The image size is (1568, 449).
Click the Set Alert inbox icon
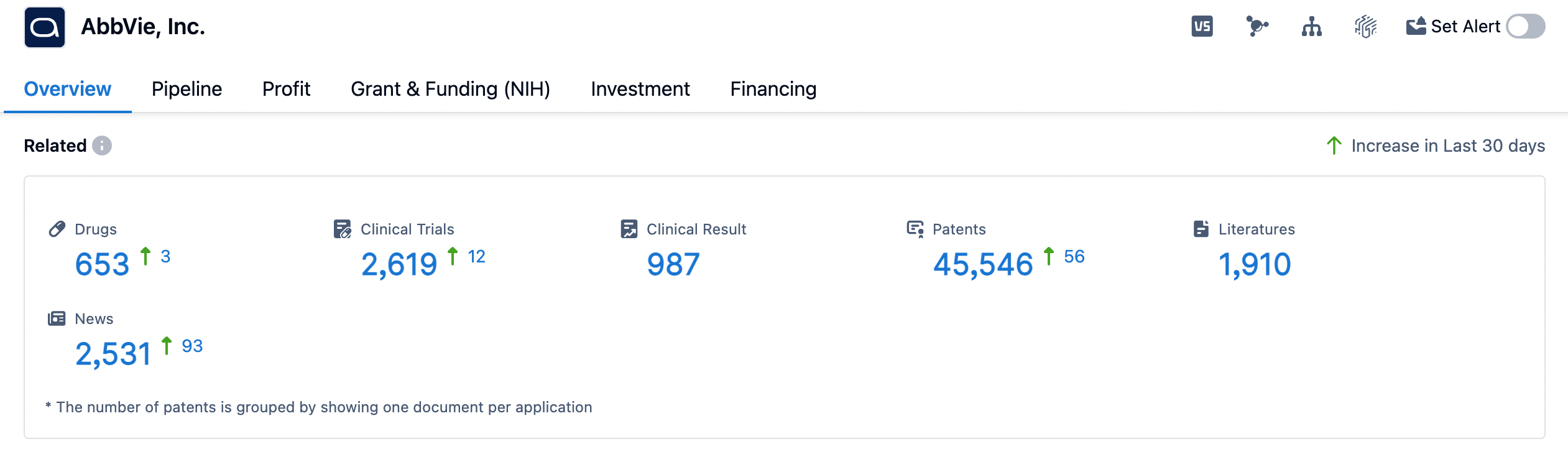(x=1416, y=27)
